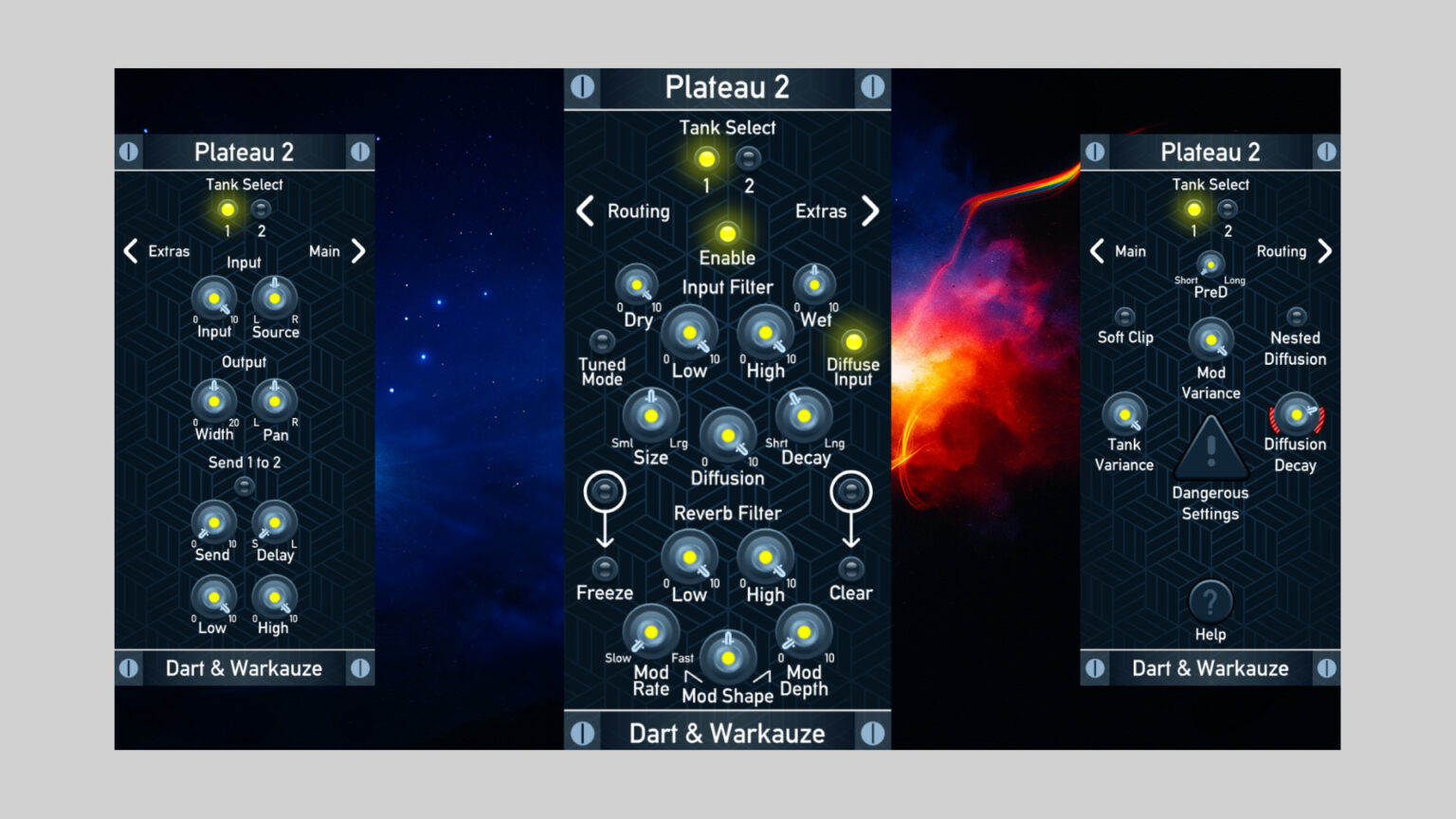1456x819 pixels.
Task: Click the screw icon beside the center Plateau 2 title
Action: pyautogui.click(x=583, y=86)
